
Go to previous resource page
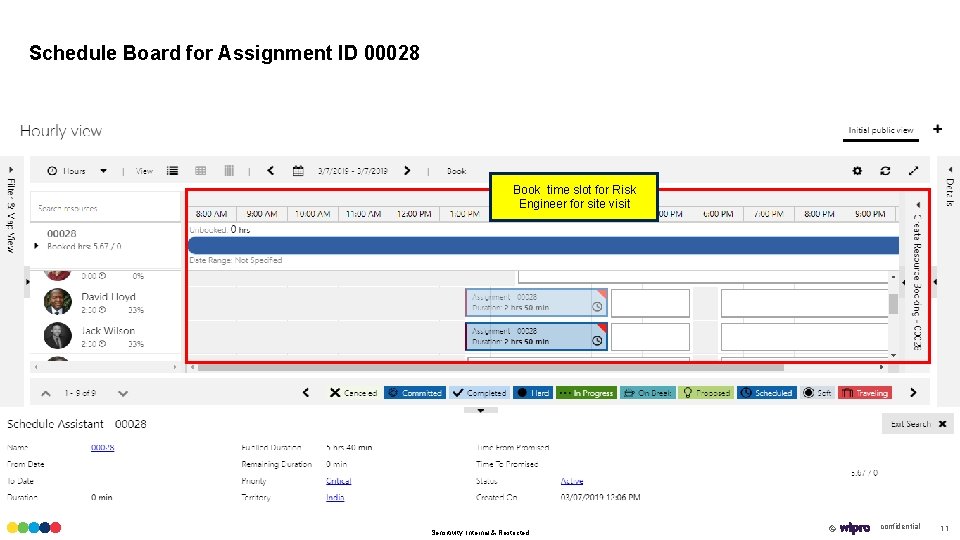tap(46, 393)
